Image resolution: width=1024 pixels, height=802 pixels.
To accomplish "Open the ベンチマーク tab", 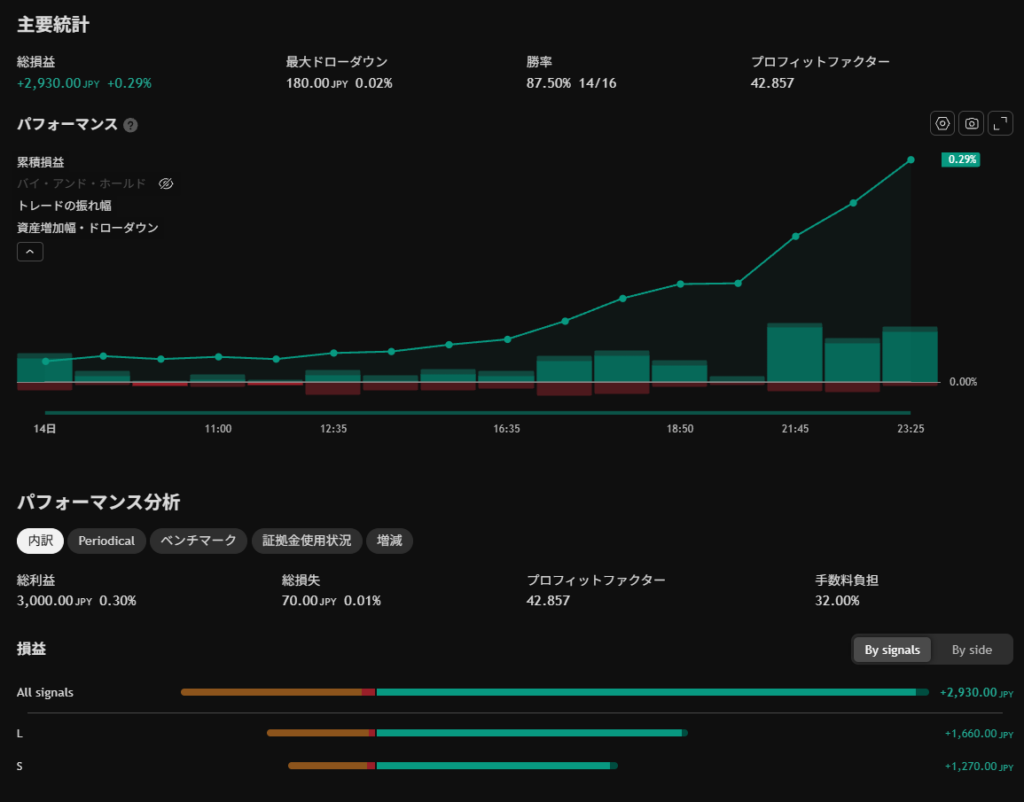I will (x=199, y=541).
